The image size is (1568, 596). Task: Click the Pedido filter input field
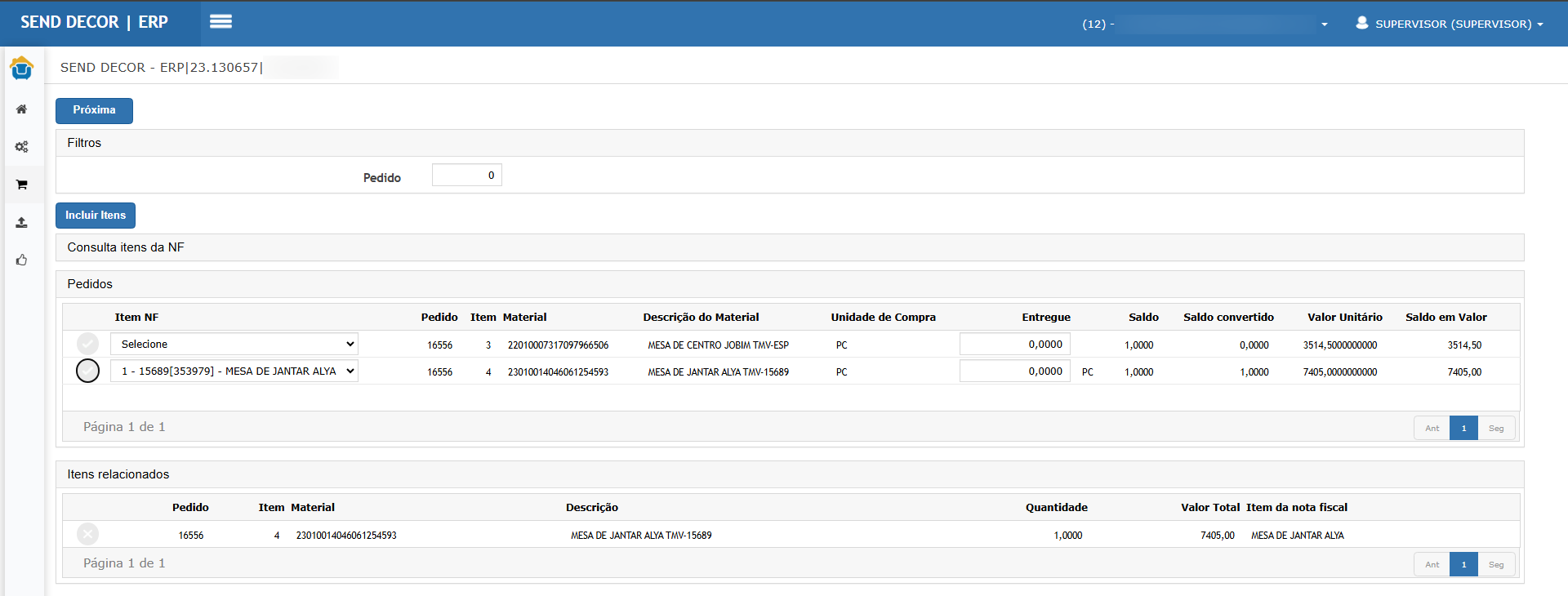coord(466,176)
